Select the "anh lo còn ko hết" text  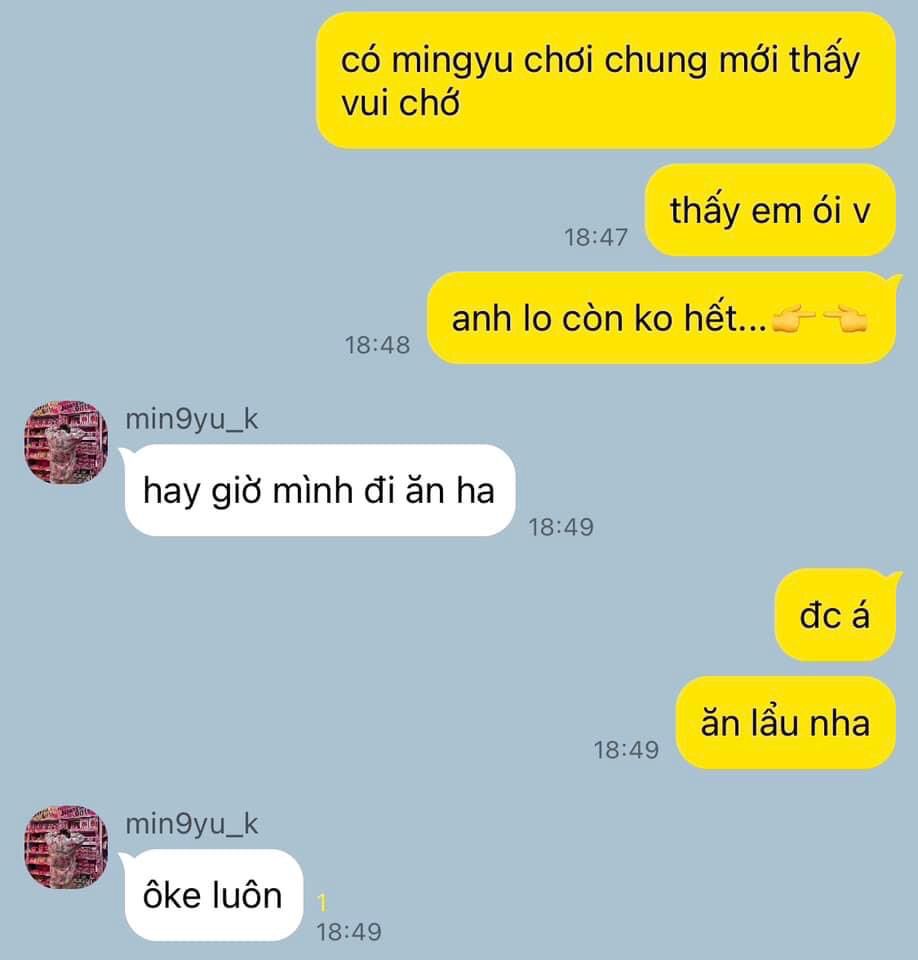click(609, 319)
